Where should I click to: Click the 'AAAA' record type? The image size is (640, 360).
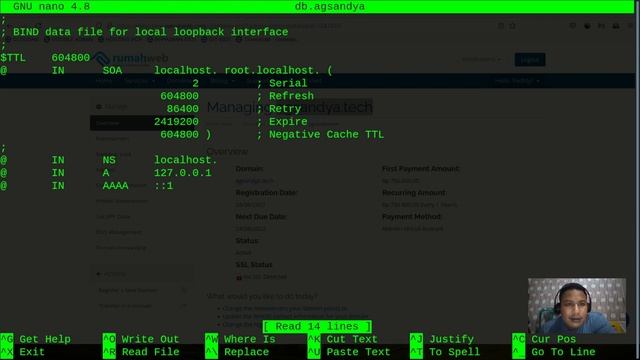click(x=116, y=186)
